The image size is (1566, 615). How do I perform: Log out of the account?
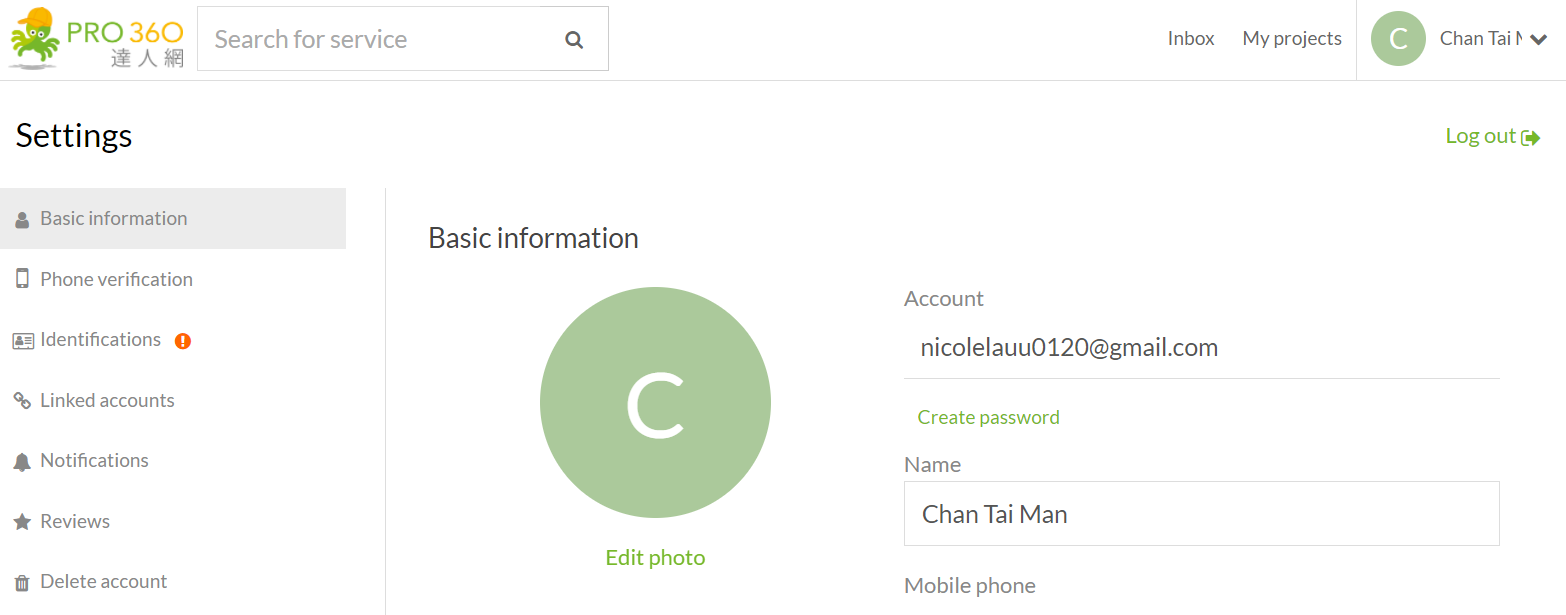point(1491,136)
